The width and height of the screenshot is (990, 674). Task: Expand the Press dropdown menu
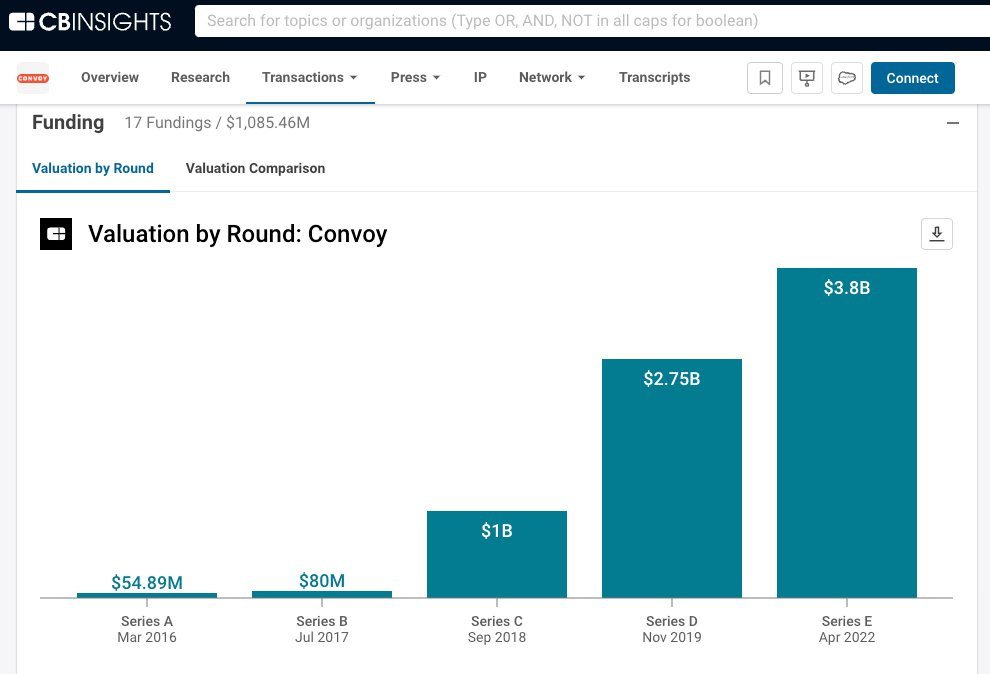[x=415, y=78]
